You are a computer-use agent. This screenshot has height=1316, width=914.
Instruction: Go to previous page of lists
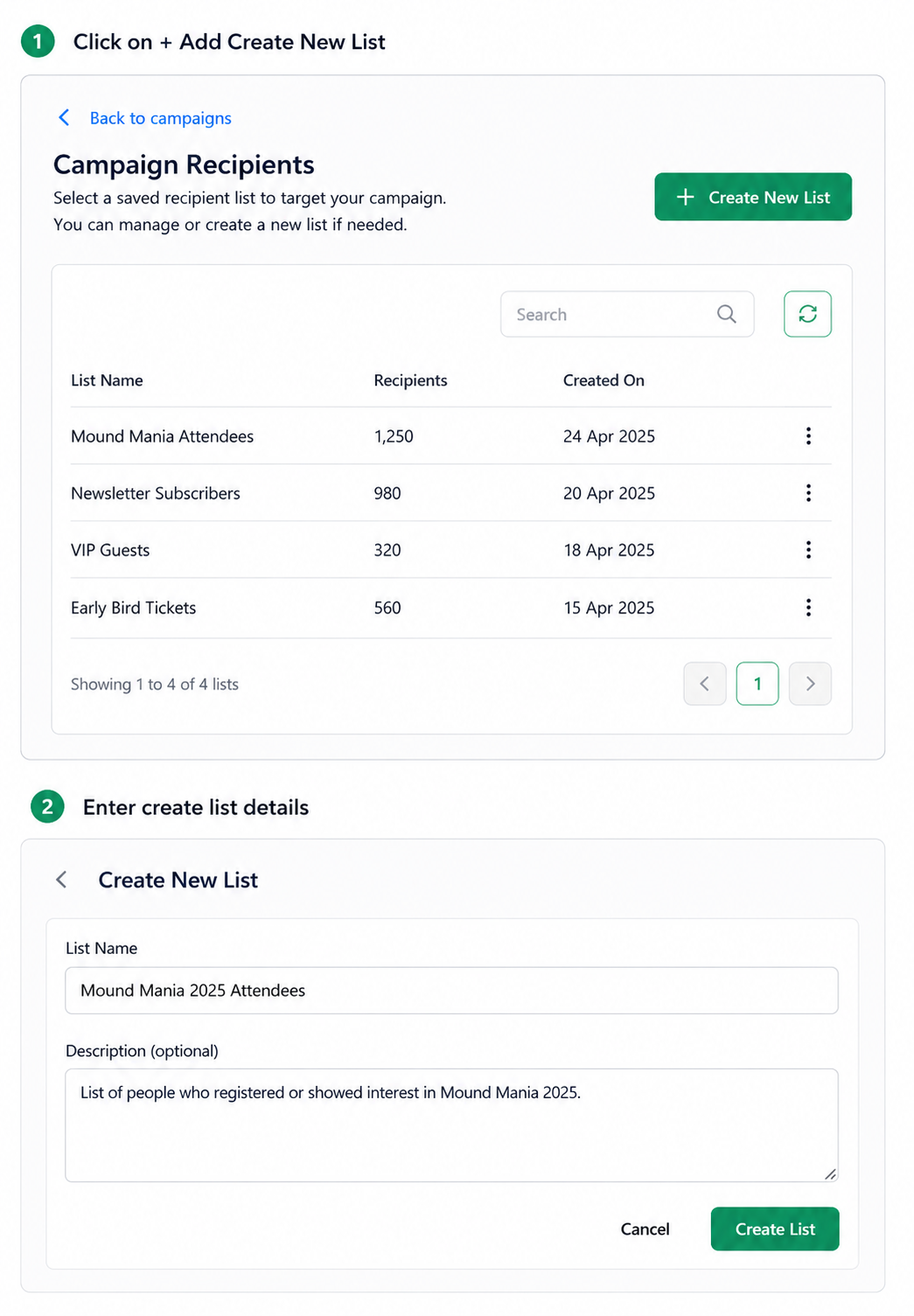pos(704,684)
